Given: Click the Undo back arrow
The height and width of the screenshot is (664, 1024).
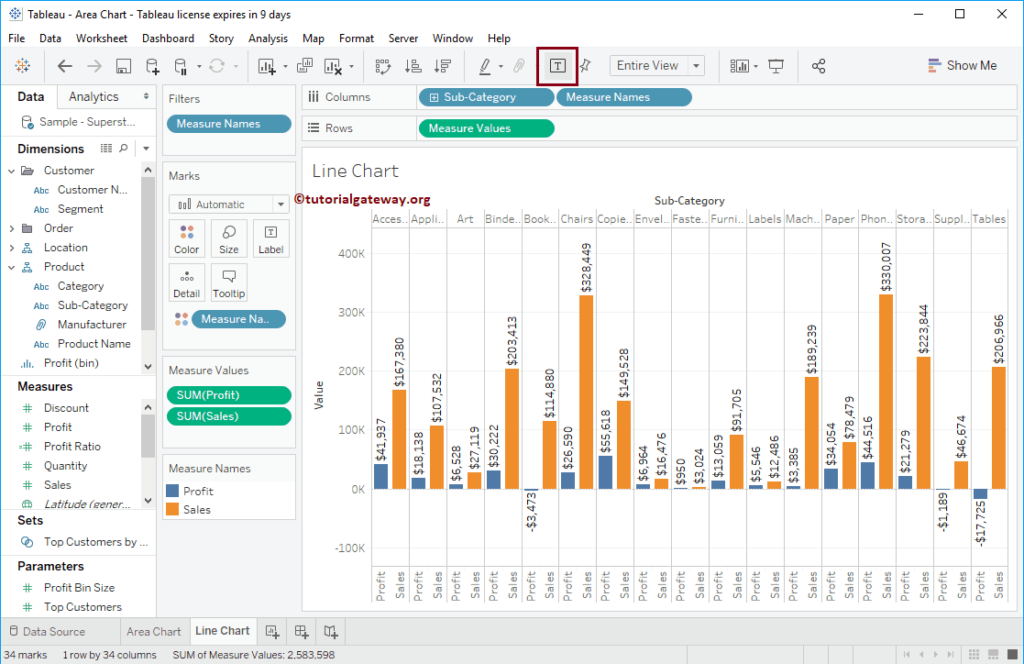Looking at the screenshot, I should point(65,66).
